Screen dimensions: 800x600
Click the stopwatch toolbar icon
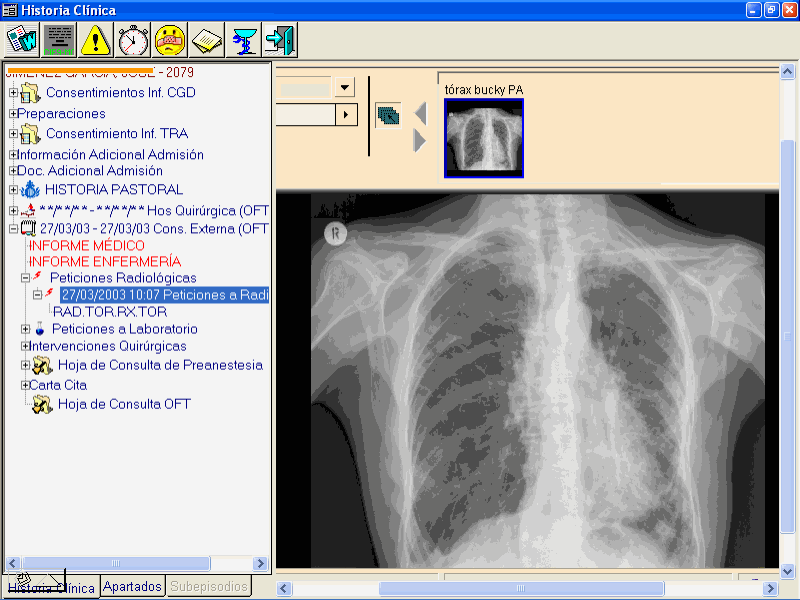pos(132,40)
